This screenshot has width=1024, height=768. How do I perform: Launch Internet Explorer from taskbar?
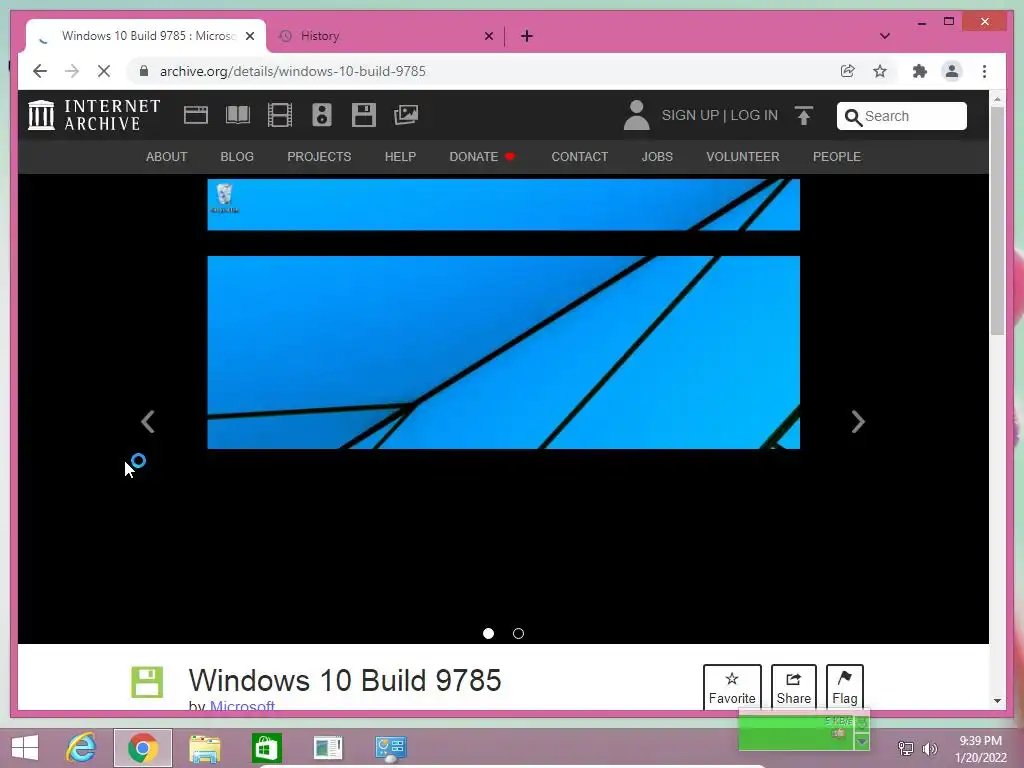point(82,748)
